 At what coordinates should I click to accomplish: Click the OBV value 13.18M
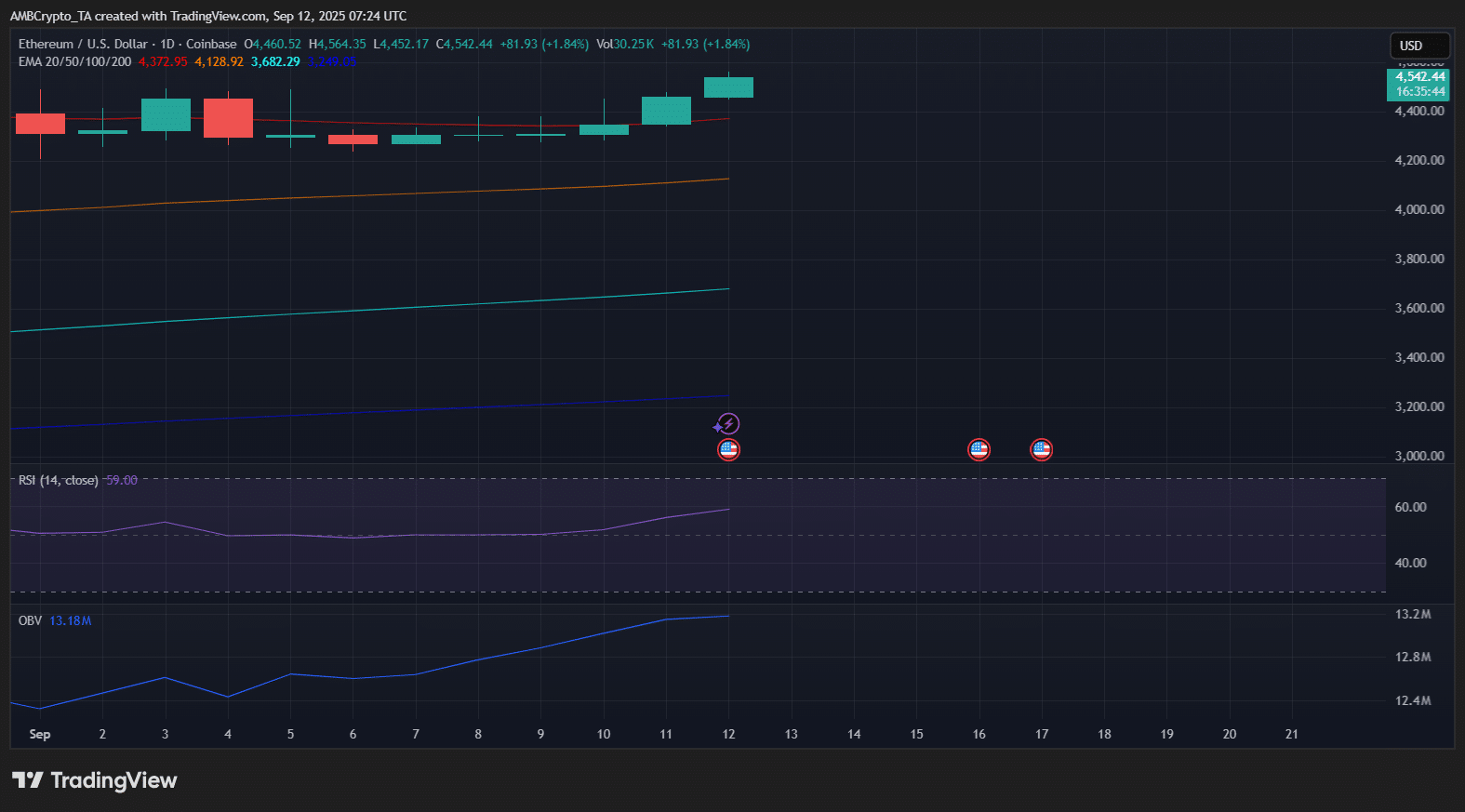[71, 620]
